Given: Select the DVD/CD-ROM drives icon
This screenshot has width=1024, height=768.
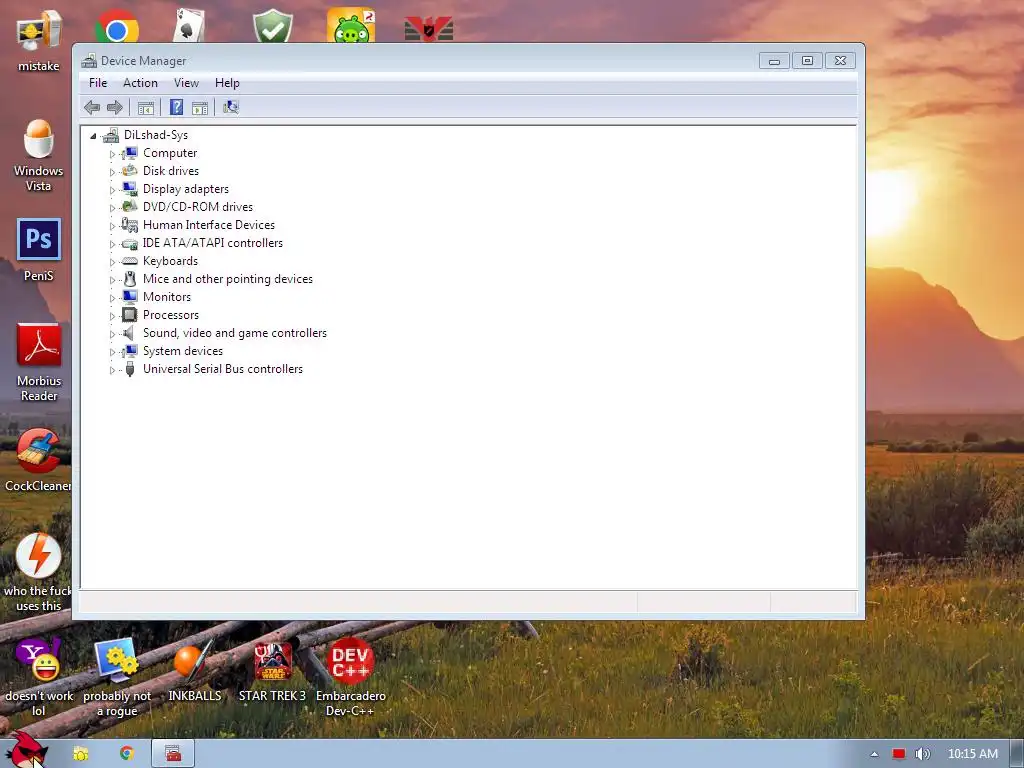Looking at the screenshot, I should point(129,206).
